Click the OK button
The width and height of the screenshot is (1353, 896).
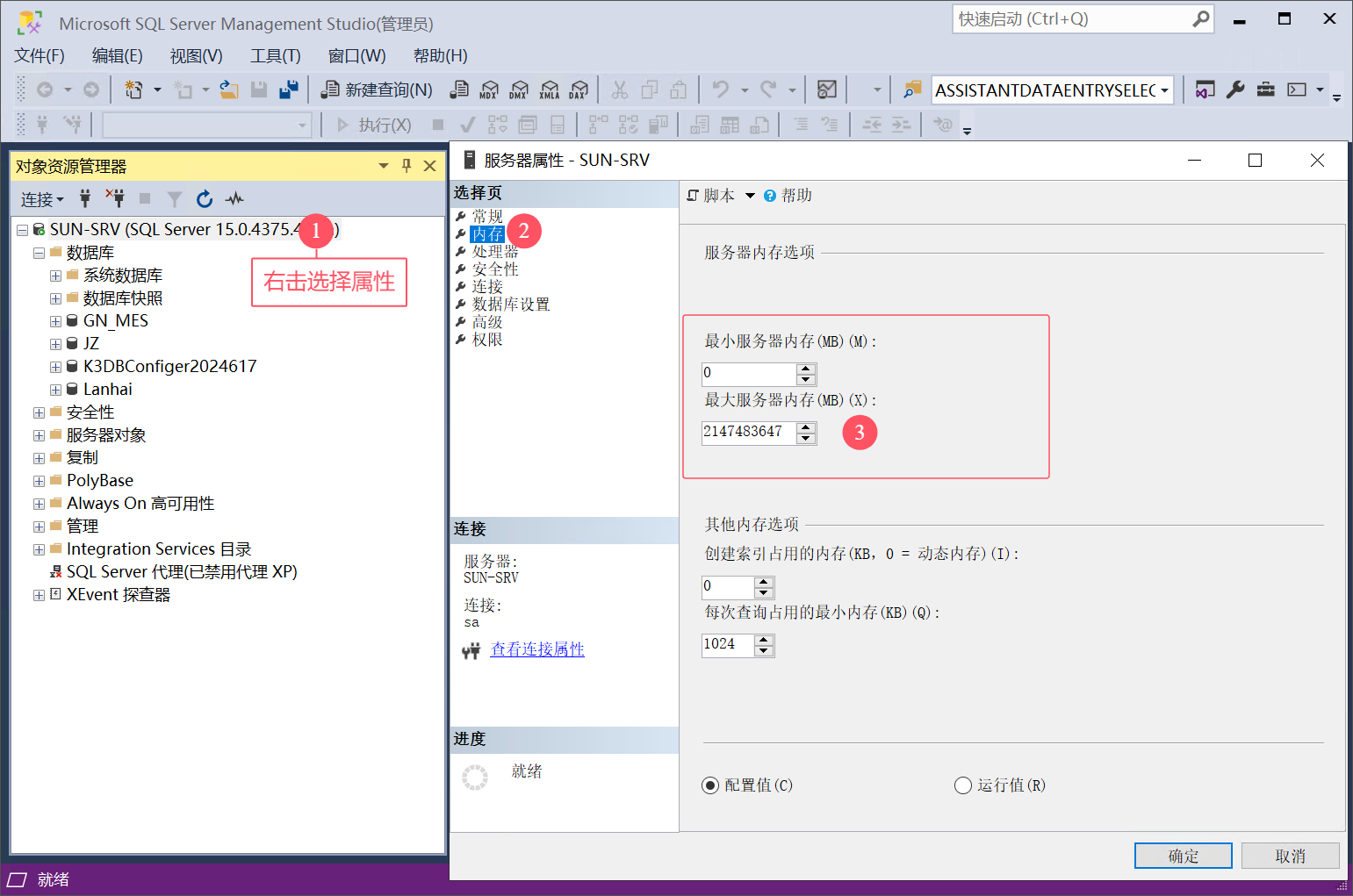pyautogui.click(x=1183, y=856)
